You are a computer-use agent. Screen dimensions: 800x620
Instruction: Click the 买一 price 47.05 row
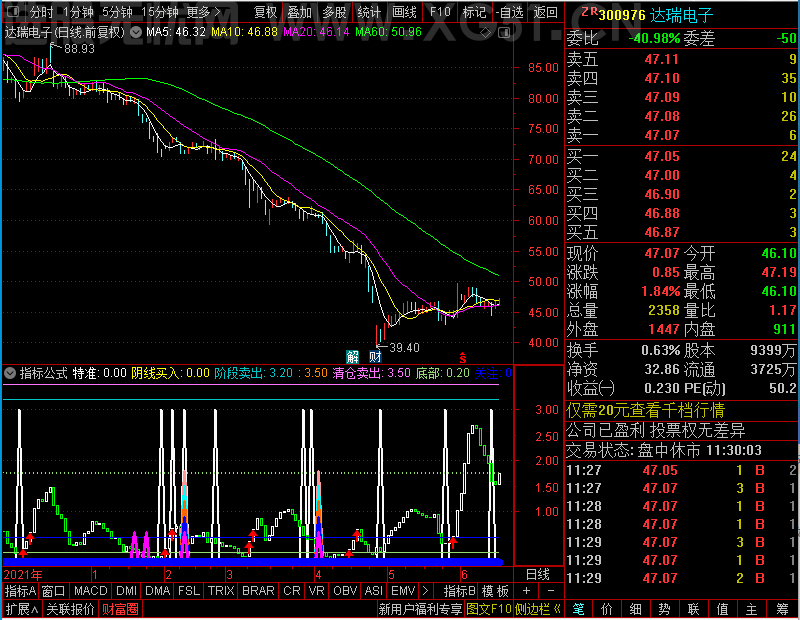tap(682, 156)
